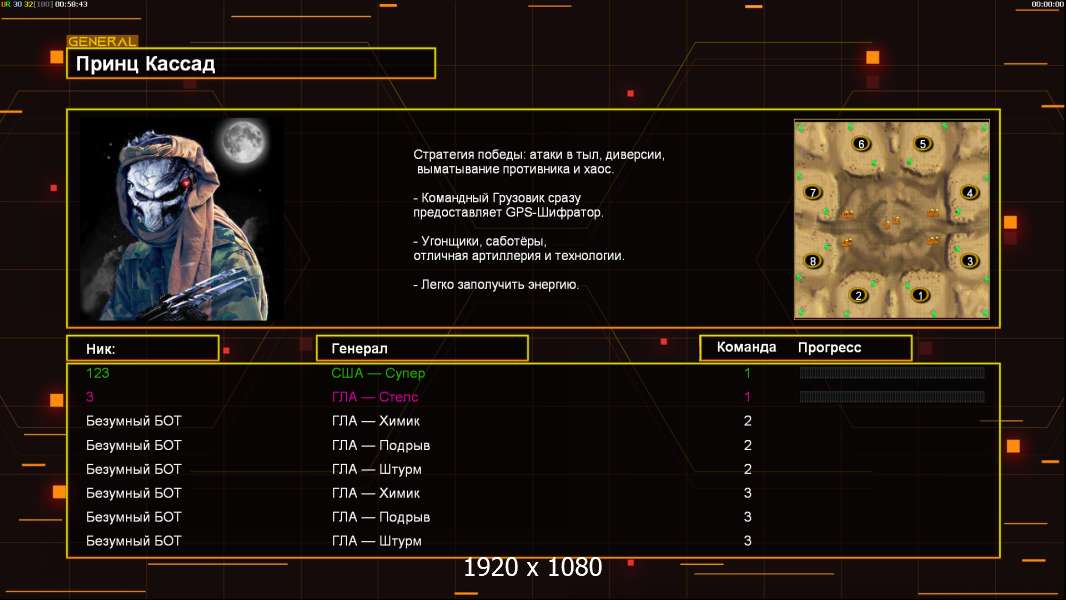Click the yellow GENERAL label
The height and width of the screenshot is (600, 1066).
click(x=102, y=41)
